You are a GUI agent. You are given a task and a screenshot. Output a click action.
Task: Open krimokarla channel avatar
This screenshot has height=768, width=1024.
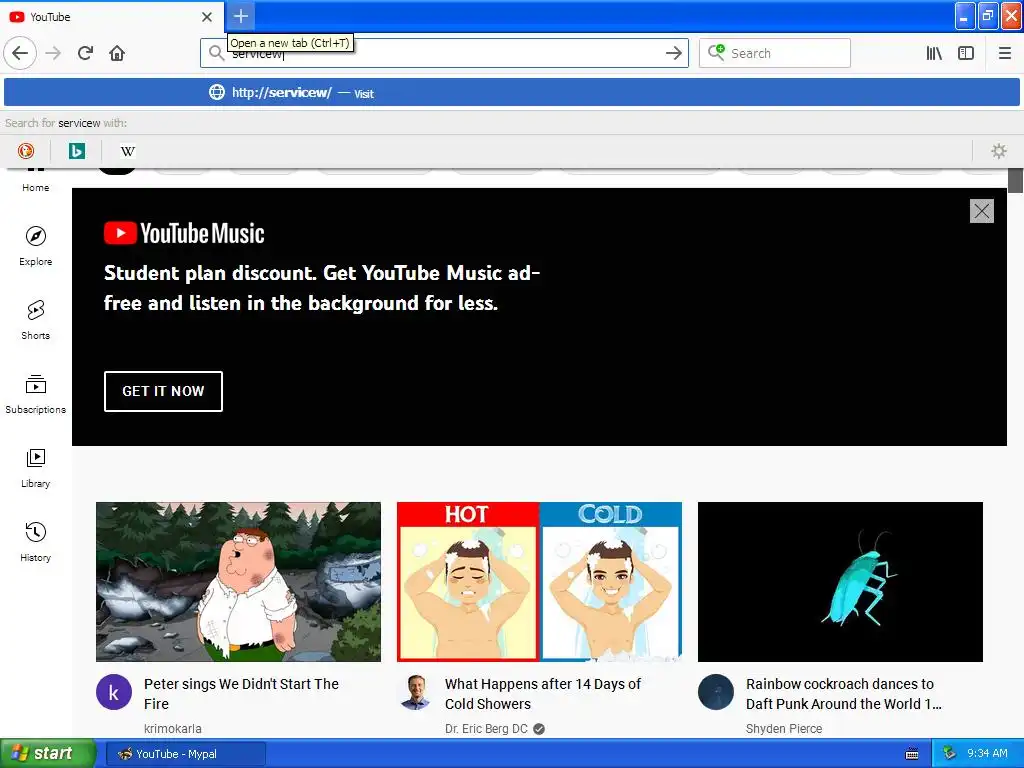point(114,692)
